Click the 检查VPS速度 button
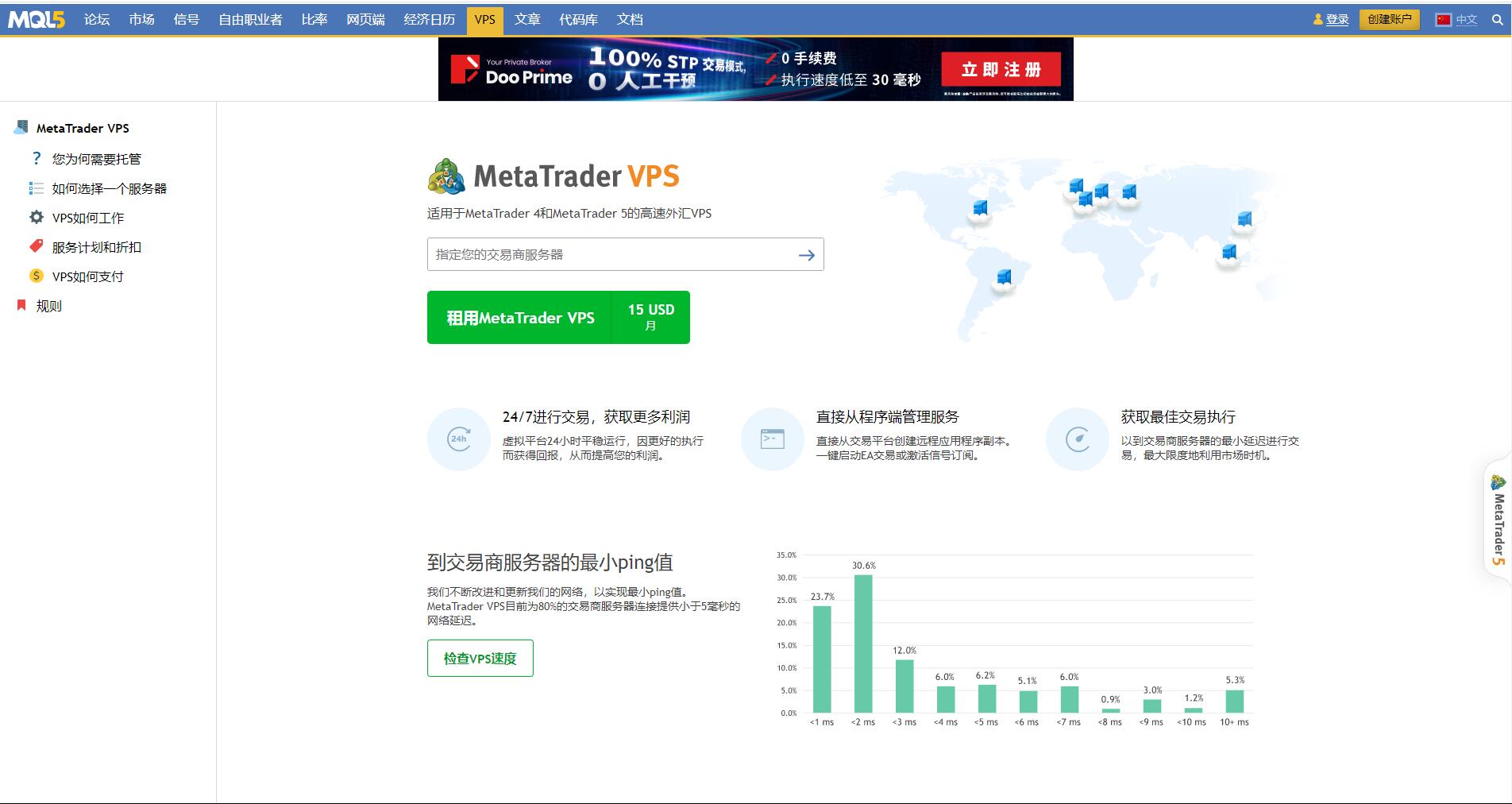Image resolution: width=1512 pixels, height=804 pixels. click(x=480, y=658)
